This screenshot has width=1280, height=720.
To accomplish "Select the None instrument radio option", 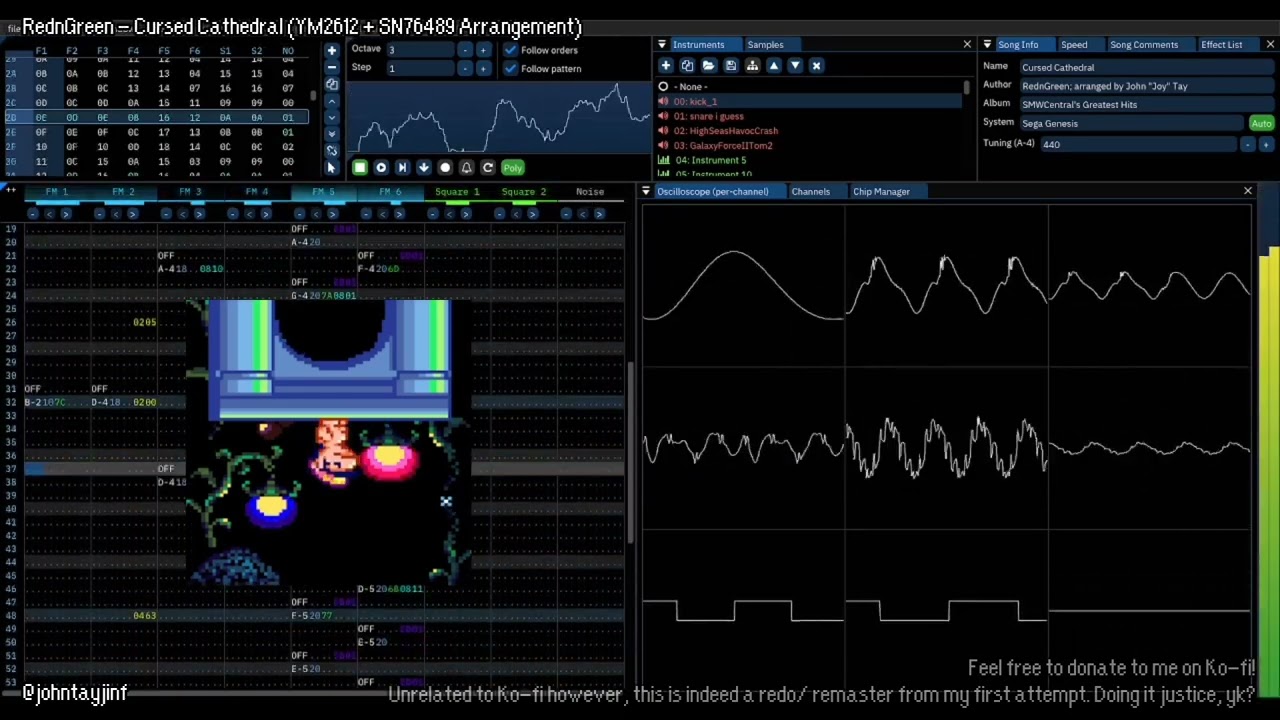I will tap(663, 87).
